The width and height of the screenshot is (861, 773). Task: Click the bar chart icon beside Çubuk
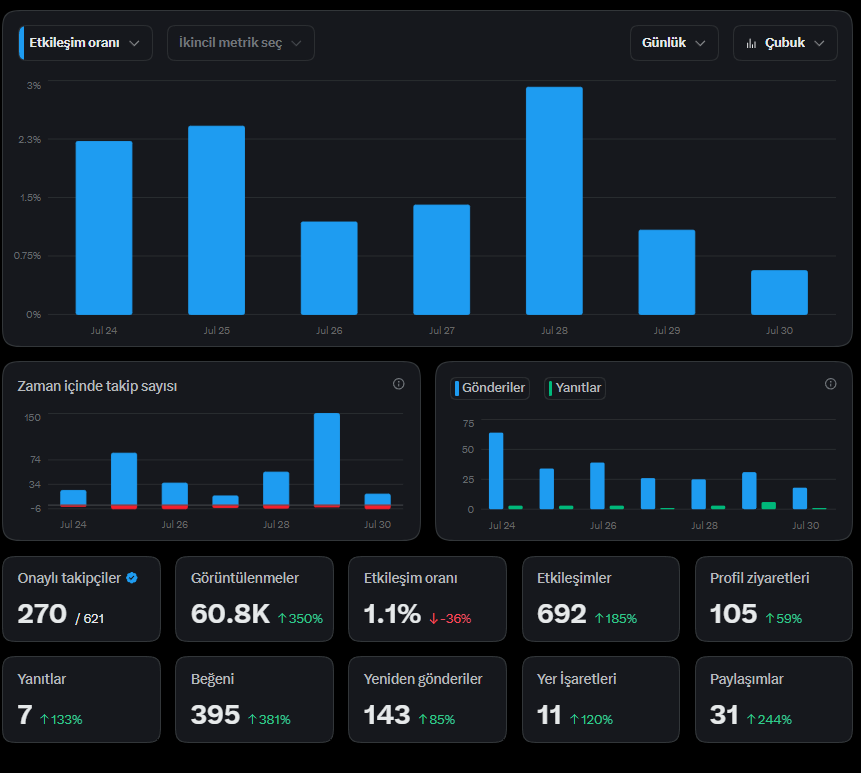tap(751, 43)
